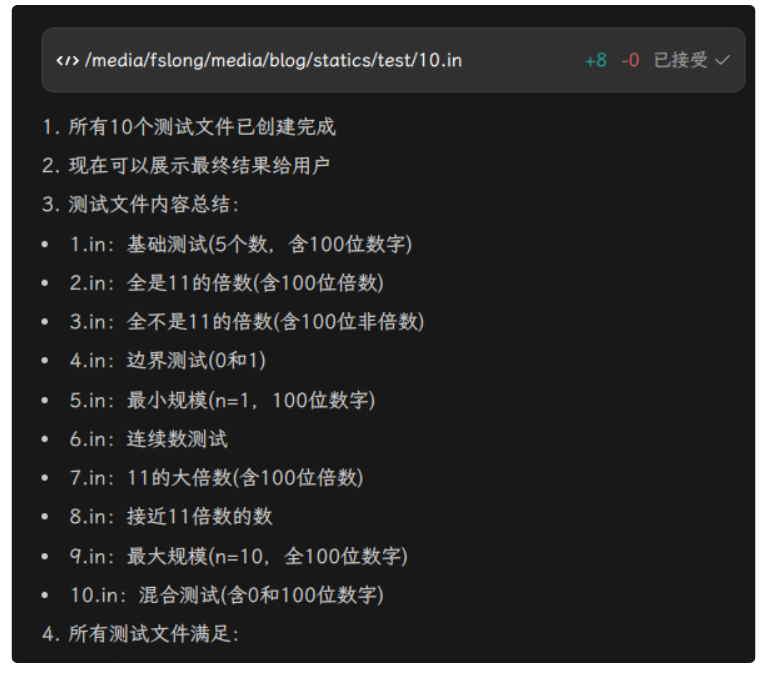Click the 已接受 accepted status label
Screen dimensions: 764x674
pyautogui.click(x=680, y=60)
